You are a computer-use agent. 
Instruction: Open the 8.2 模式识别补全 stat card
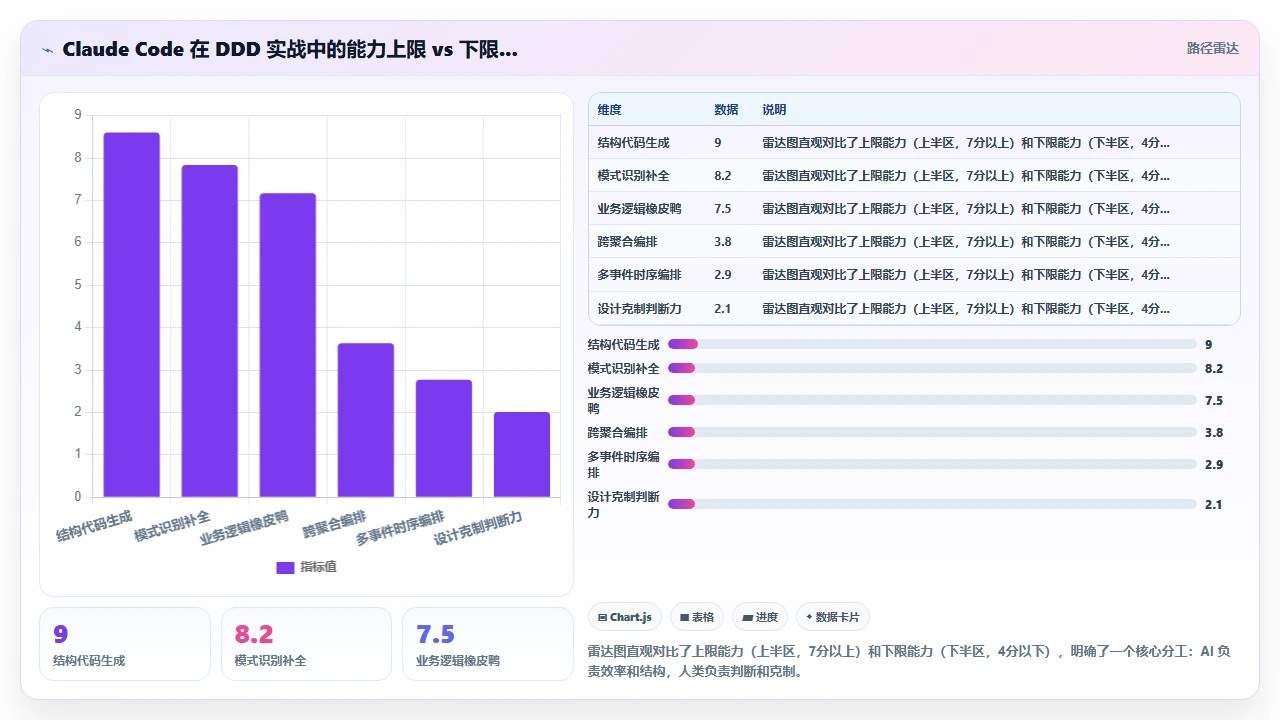click(306, 644)
